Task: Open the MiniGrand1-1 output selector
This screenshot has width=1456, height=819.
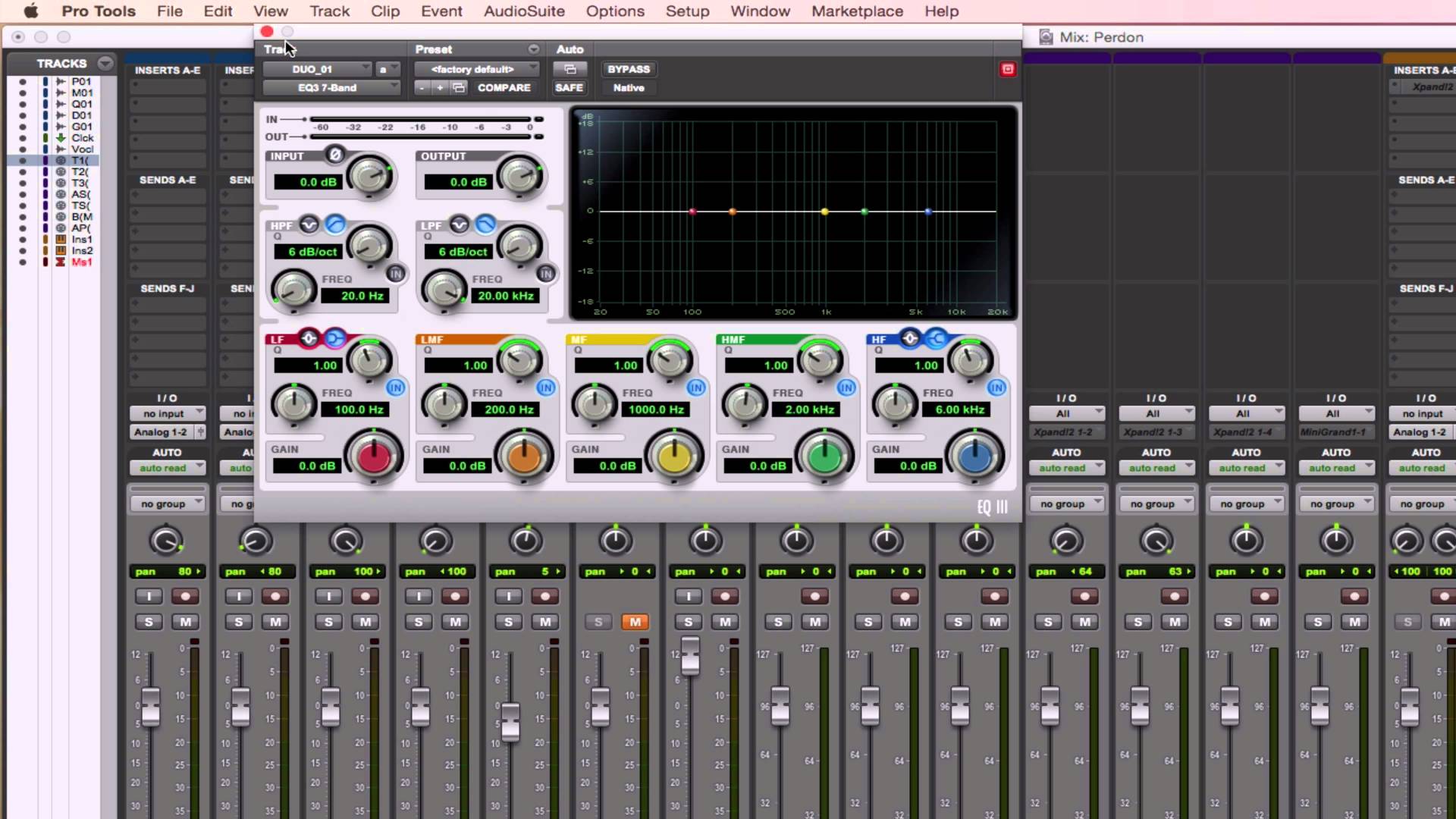Action: (1336, 432)
